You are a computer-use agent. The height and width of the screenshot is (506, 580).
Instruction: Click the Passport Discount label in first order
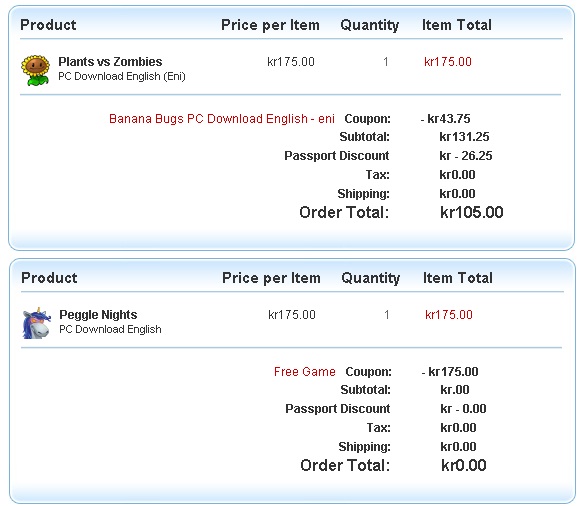(337, 156)
